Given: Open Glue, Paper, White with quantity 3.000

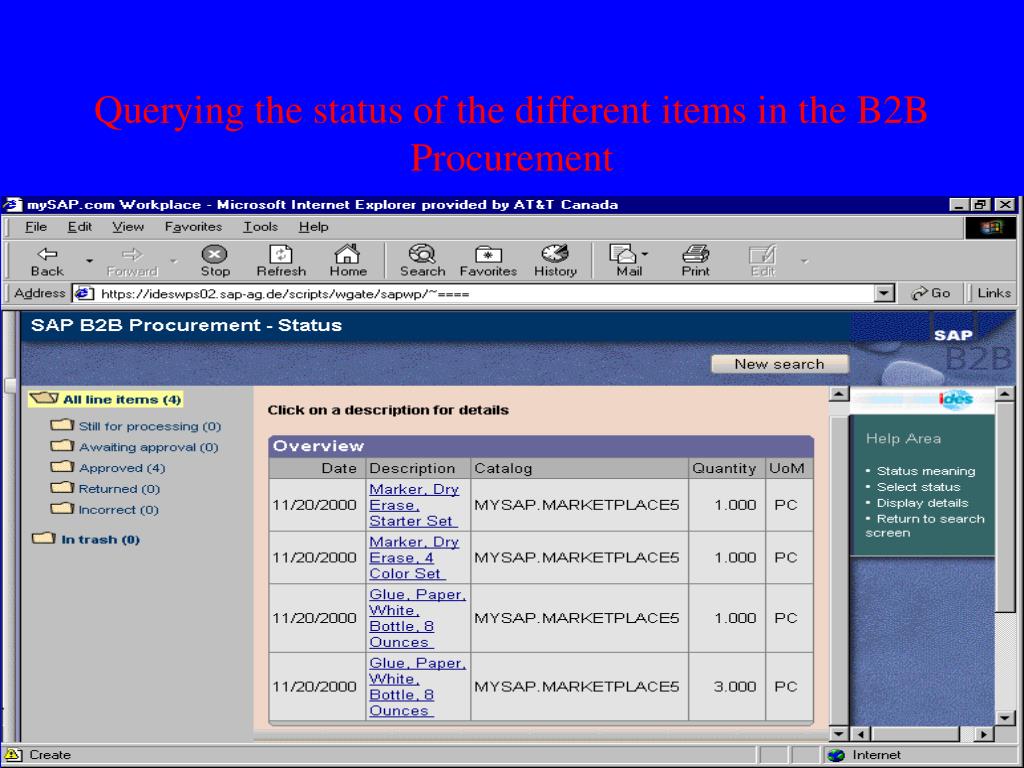Looking at the screenshot, I should click(x=417, y=686).
